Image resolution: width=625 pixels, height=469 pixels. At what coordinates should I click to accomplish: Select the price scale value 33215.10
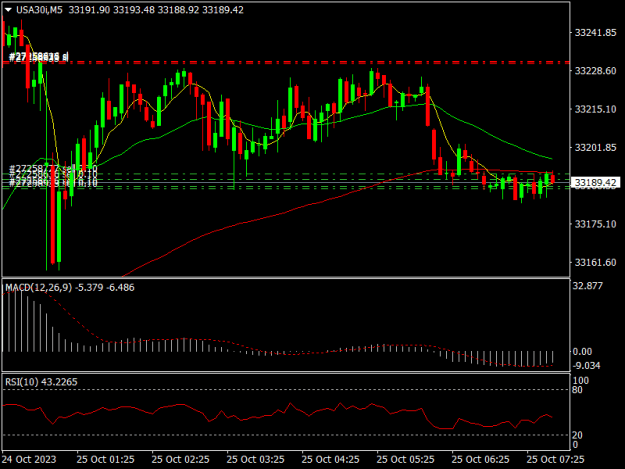(x=595, y=109)
